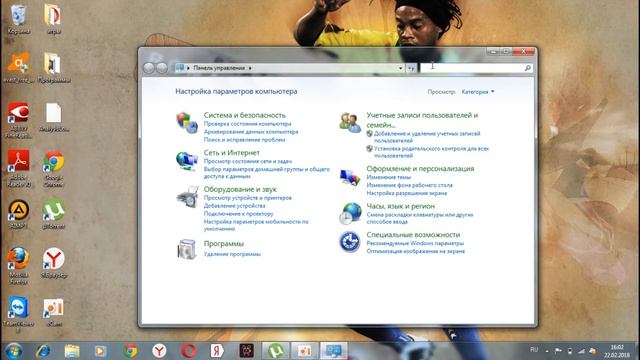Viewport: 640px width, 360px height.
Task: Click the RU language indicator
Action: [533, 350]
